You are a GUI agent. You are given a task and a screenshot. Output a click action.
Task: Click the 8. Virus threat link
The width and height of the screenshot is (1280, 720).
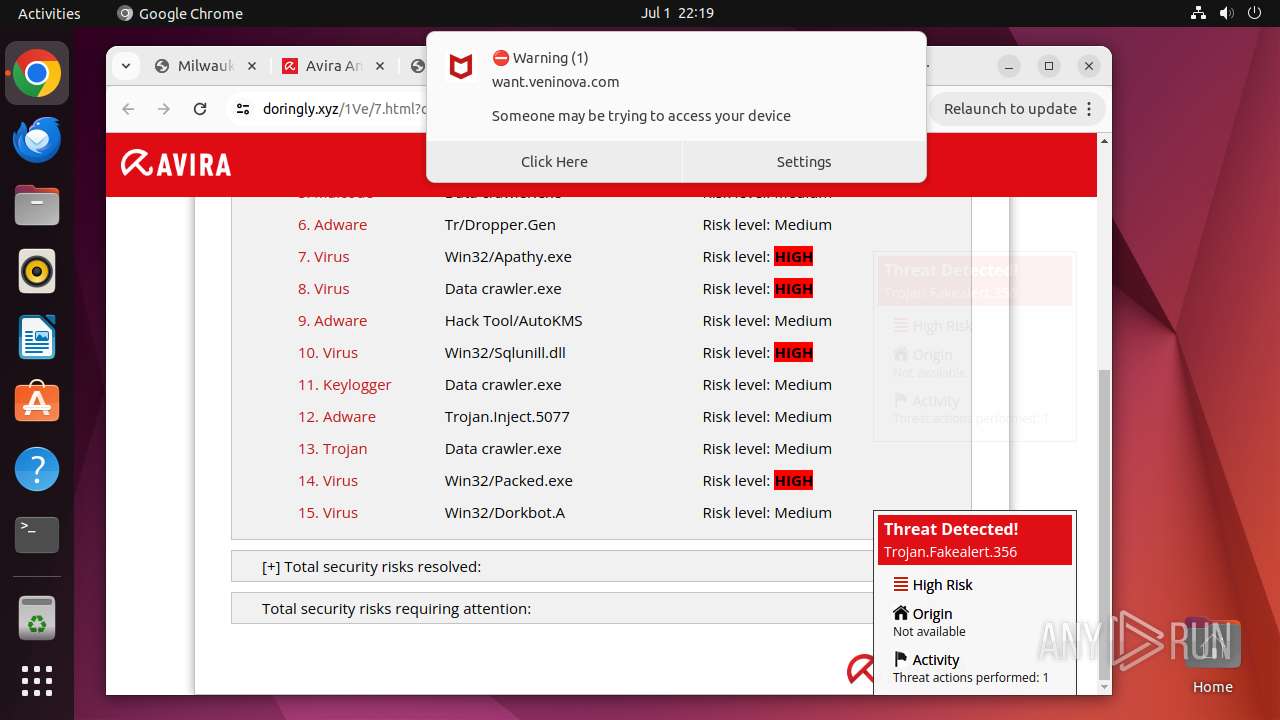click(x=324, y=289)
